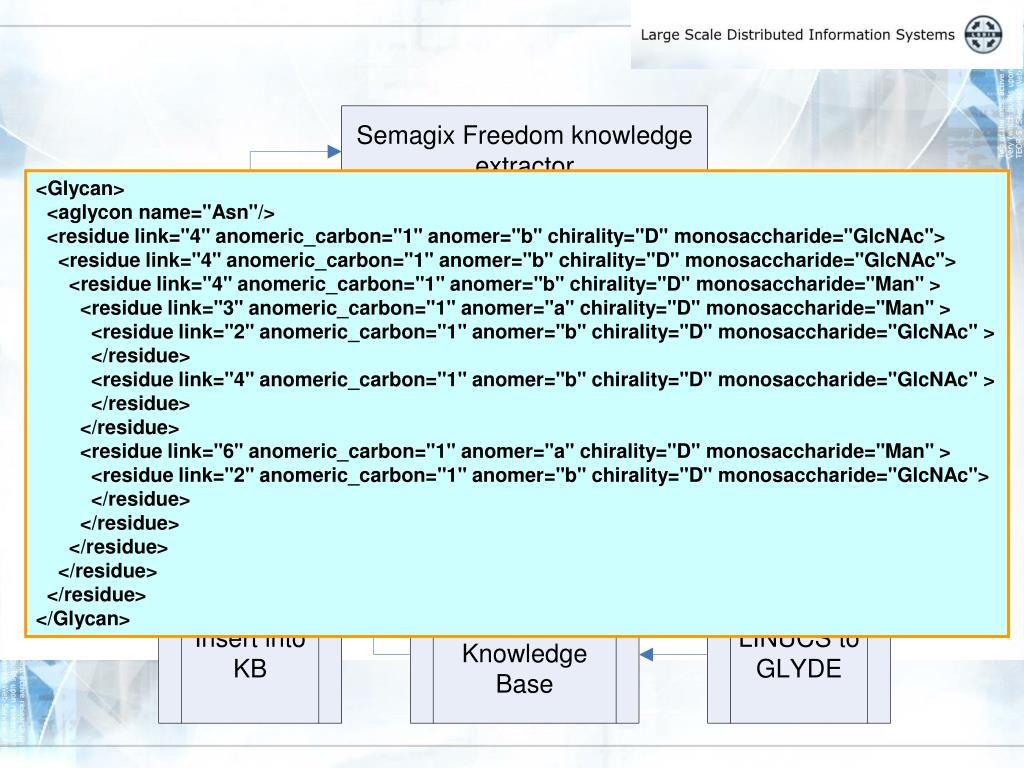Click the residue line with link="6" Man
Image resolution: width=1024 pixels, height=768 pixels.
click(x=515, y=451)
